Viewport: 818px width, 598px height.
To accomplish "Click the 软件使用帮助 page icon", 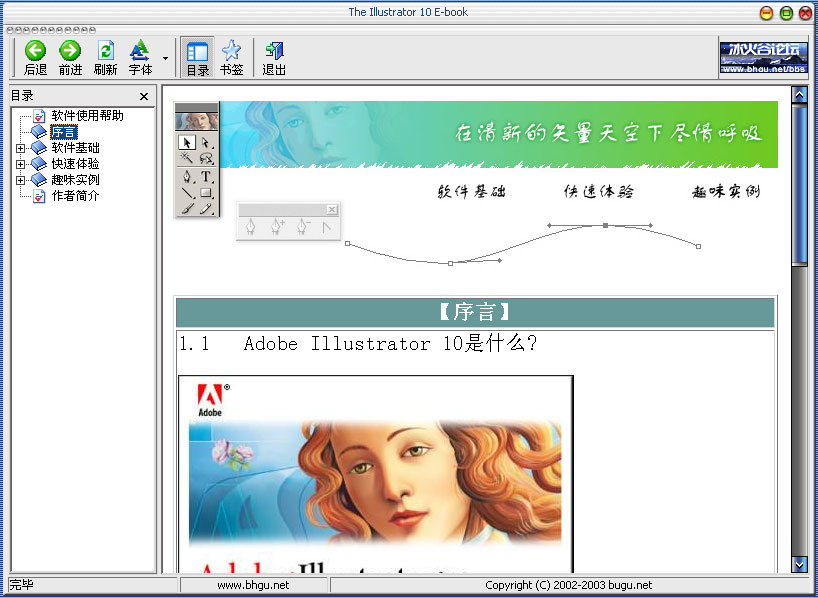I will [x=39, y=116].
